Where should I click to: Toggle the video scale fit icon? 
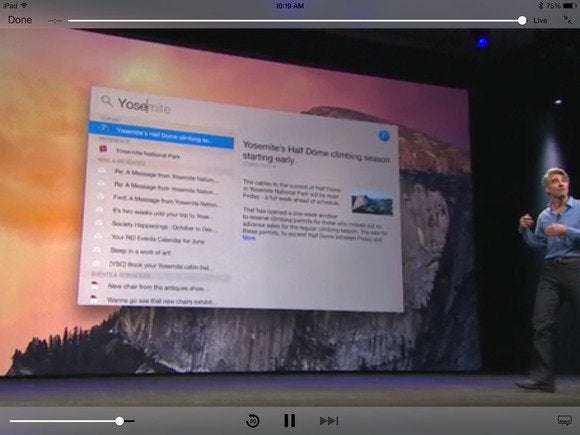pyautogui.click(x=567, y=20)
